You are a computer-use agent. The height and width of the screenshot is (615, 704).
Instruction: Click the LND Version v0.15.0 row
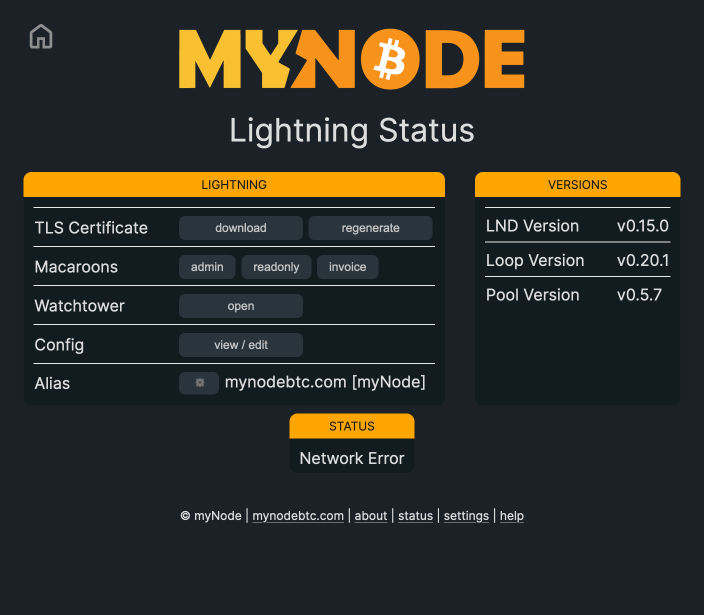pyautogui.click(x=577, y=226)
